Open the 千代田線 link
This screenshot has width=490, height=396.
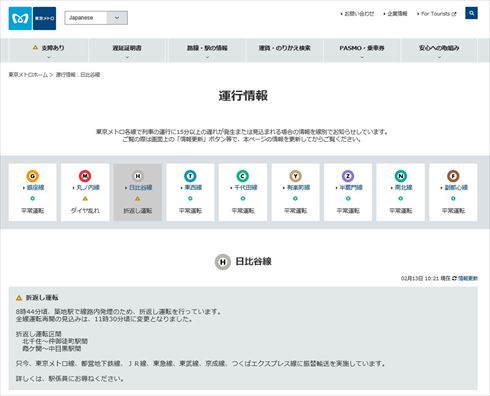point(246,188)
